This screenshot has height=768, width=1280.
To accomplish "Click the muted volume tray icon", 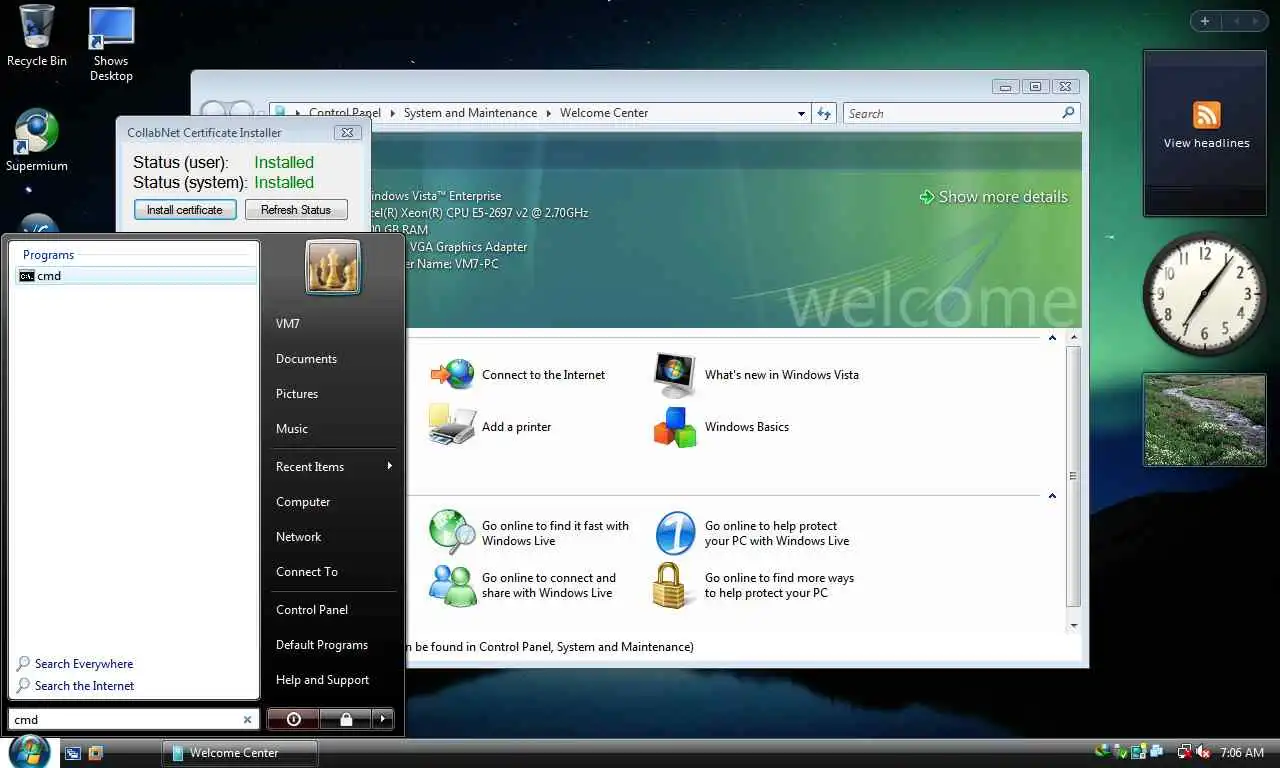I will click(1203, 752).
